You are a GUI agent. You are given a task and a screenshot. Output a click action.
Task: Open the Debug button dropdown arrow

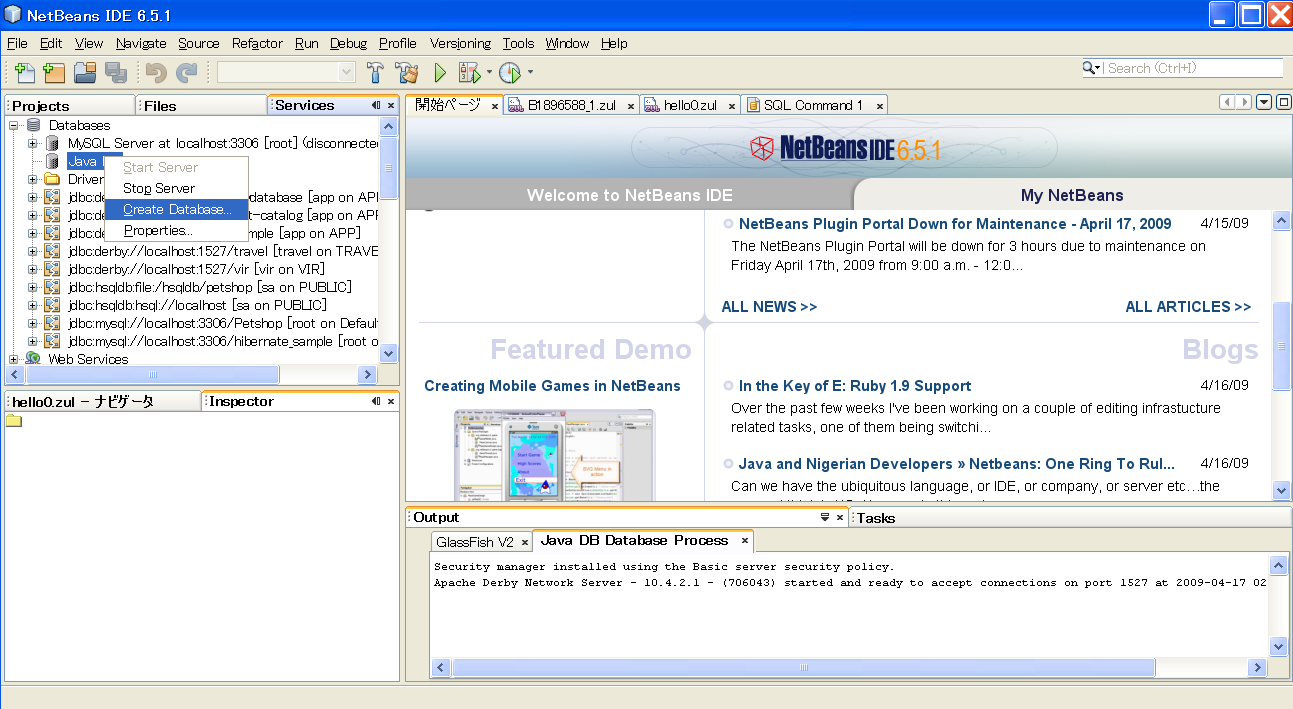coord(489,72)
